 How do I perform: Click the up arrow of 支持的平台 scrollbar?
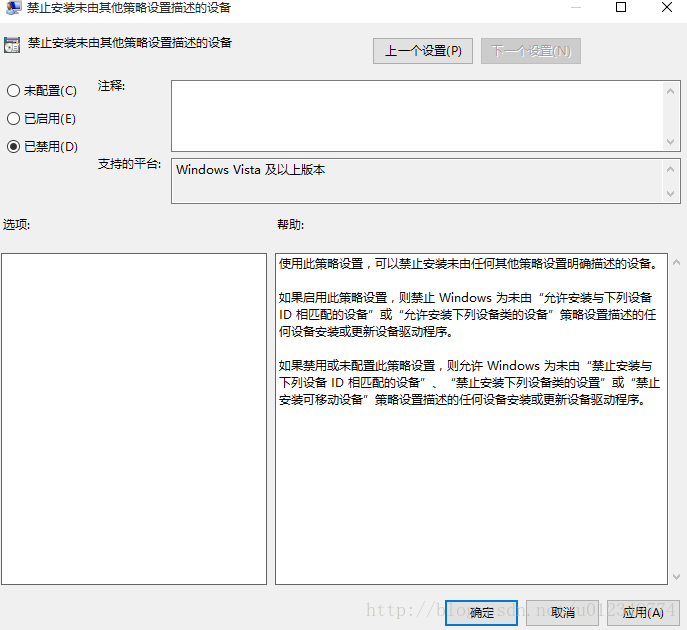click(670, 169)
